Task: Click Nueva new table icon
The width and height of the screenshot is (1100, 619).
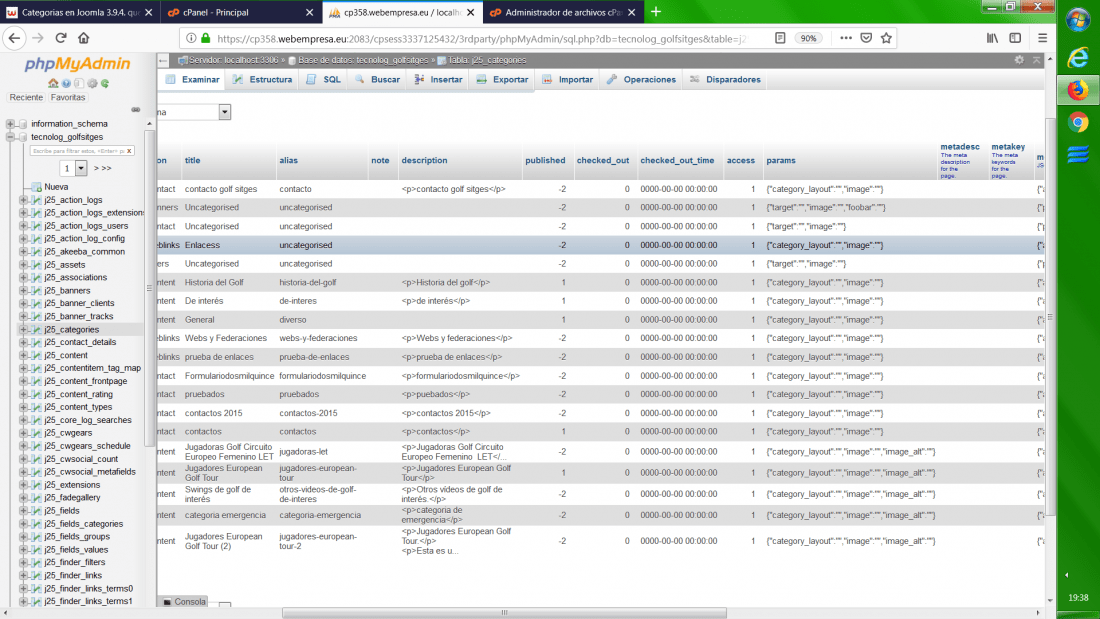Action: point(36,187)
